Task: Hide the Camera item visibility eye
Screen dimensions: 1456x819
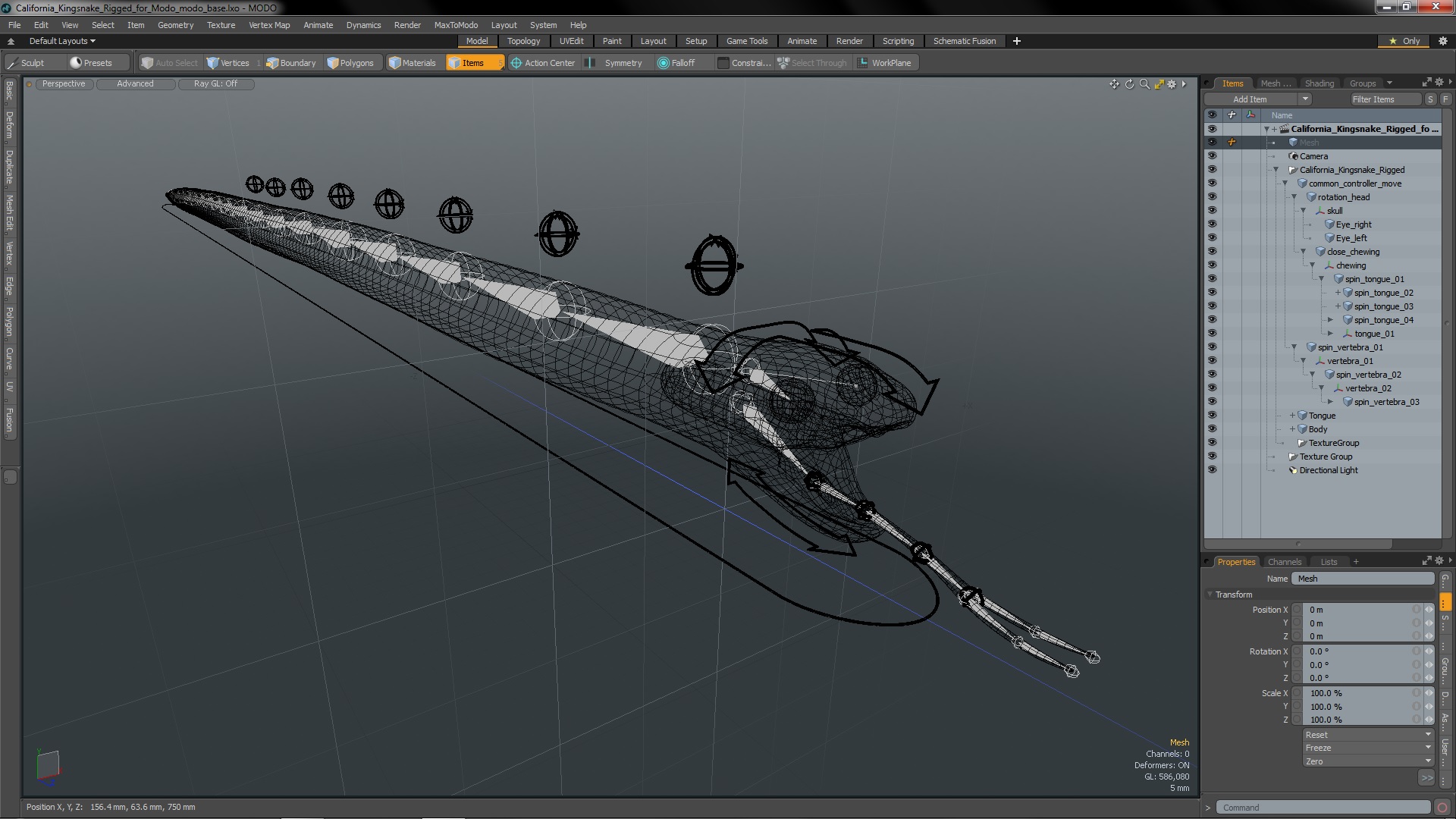Action: [x=1212, y=156]
